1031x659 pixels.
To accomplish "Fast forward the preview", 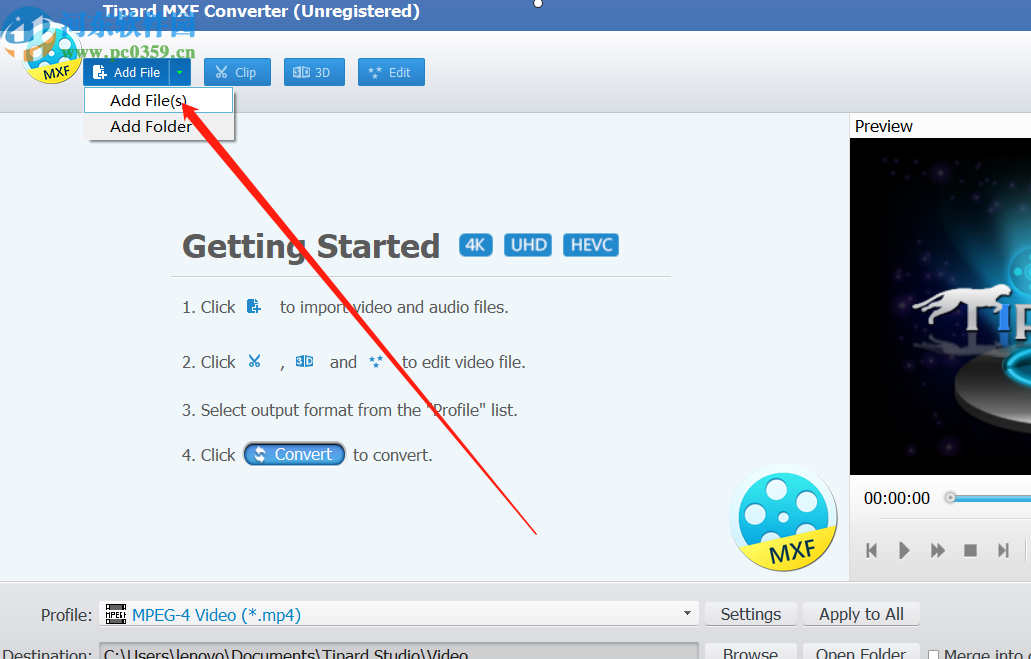I will tap(938, 550).
